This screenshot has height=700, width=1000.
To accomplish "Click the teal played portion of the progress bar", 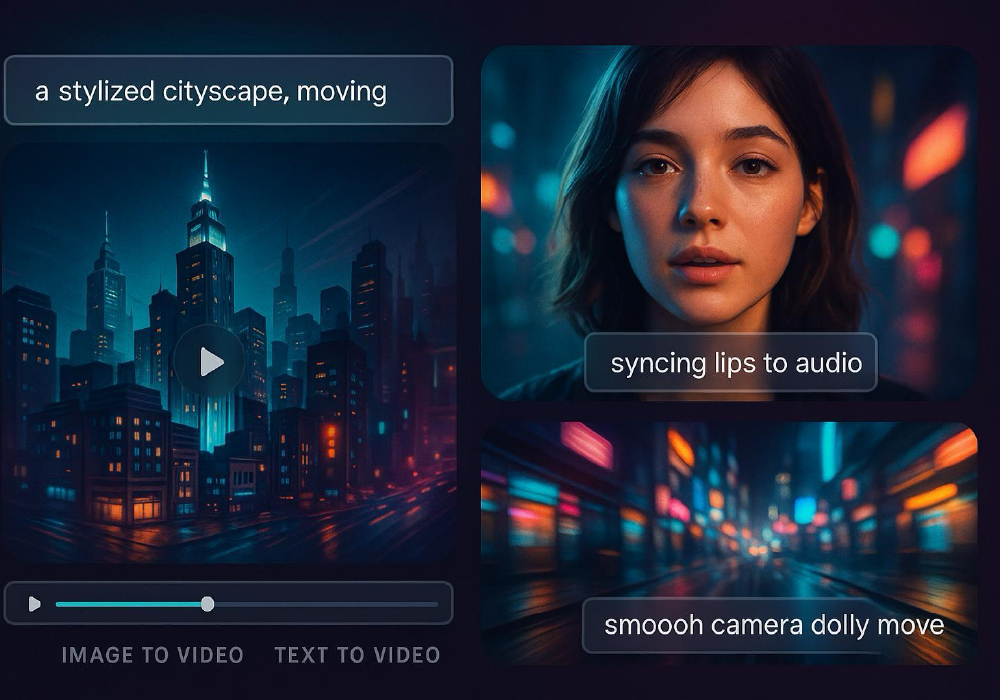I will point(130,604).
